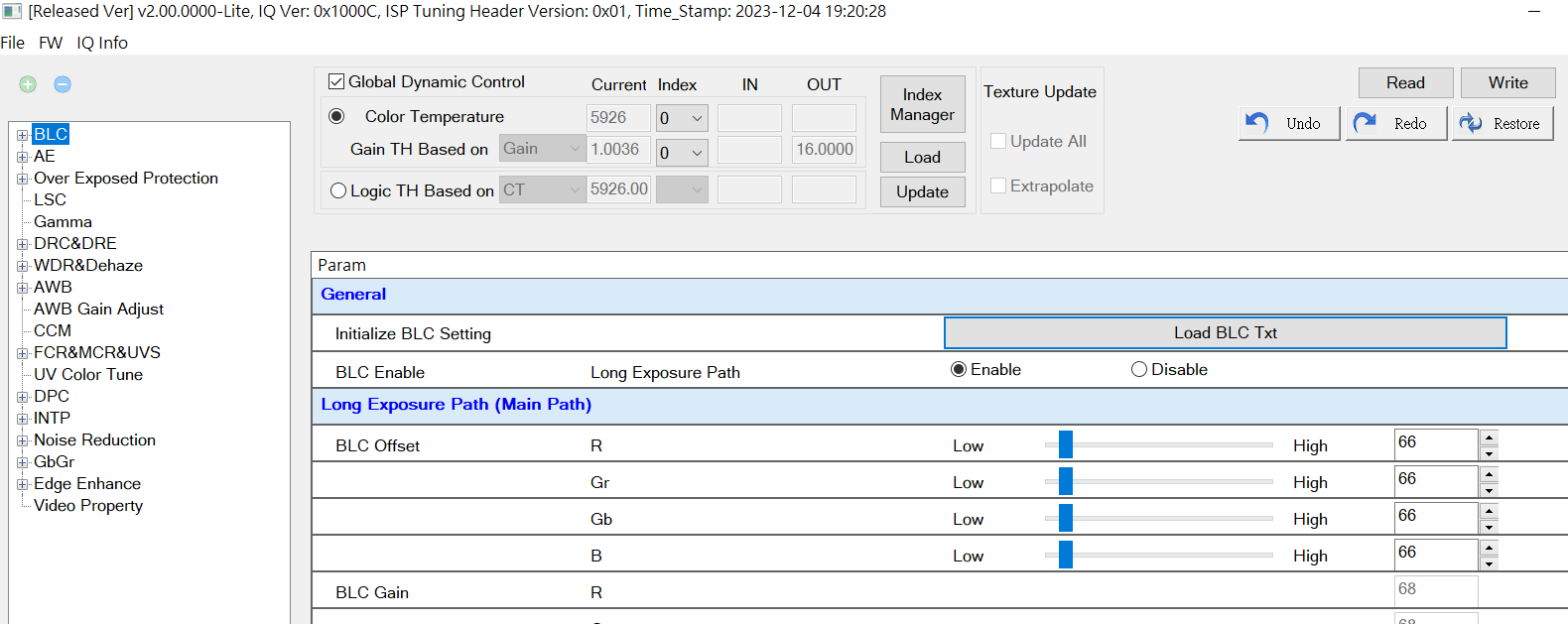Open the Index Manager
Screen dimensions: 1568x624
click(922, 104)
